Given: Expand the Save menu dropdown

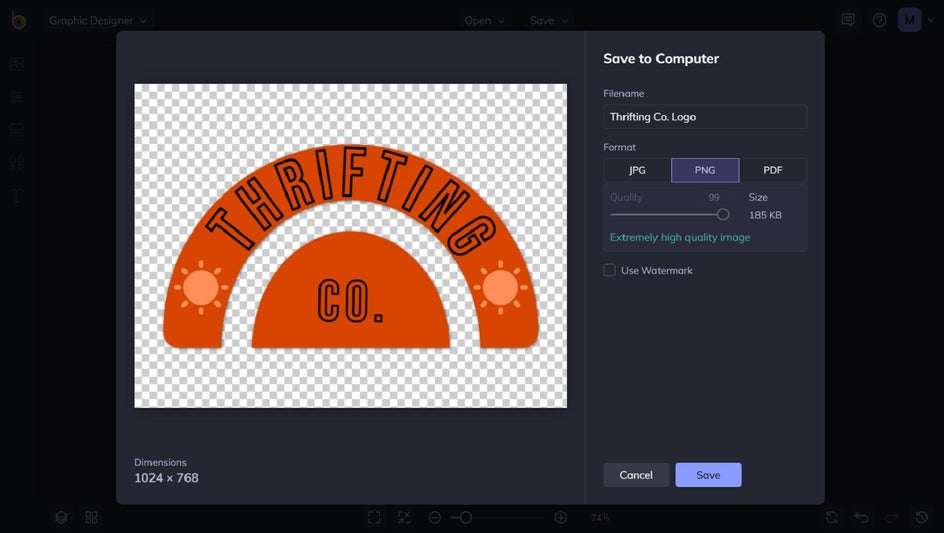Looking at the screenshot, I should pos(549,20).
